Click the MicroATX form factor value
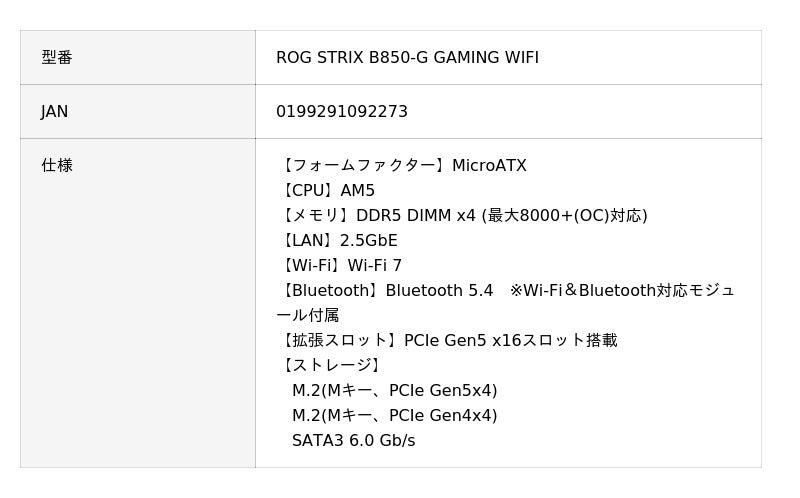This screenshot has width=800, height=498. click(x=489, y=166)
